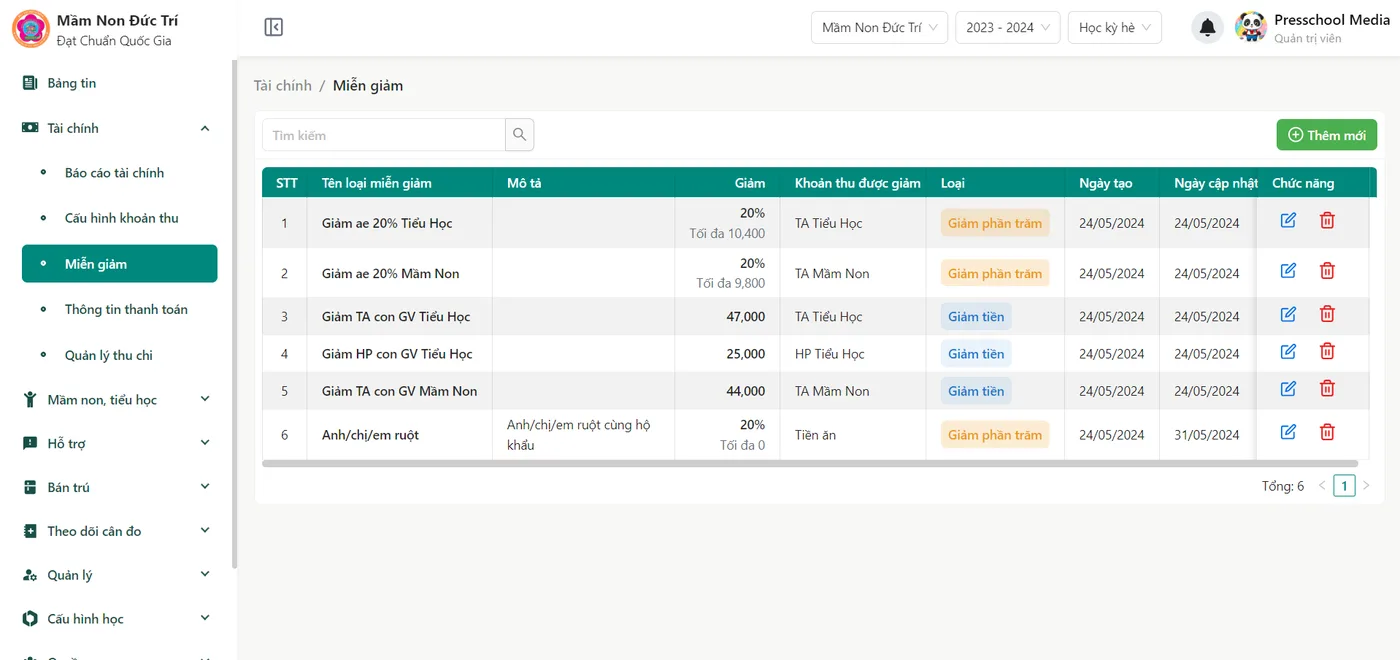Delete the "Anh/chị/em ruột" row
The height and width of the screenshot is (660, 1400).
(x=1327, y=432)
